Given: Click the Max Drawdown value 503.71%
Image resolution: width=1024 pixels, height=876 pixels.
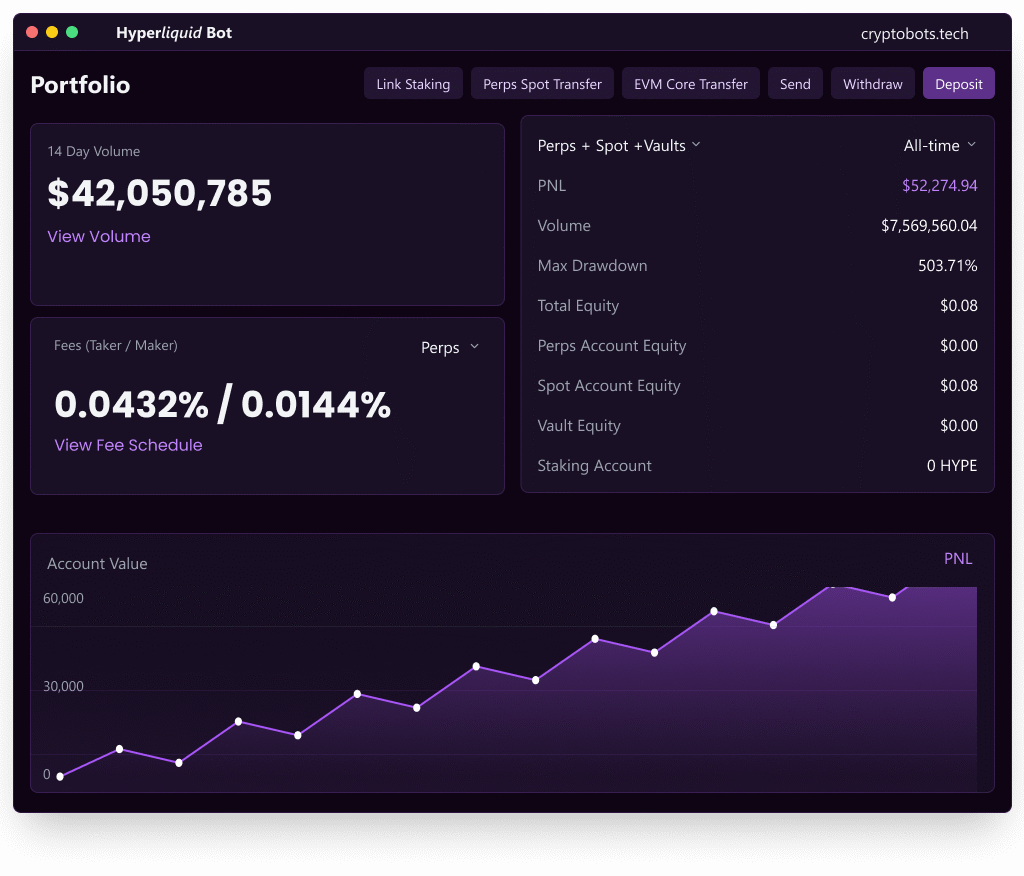Looking at the screenshot, I should pyautogui.click(x=948, y=266).
